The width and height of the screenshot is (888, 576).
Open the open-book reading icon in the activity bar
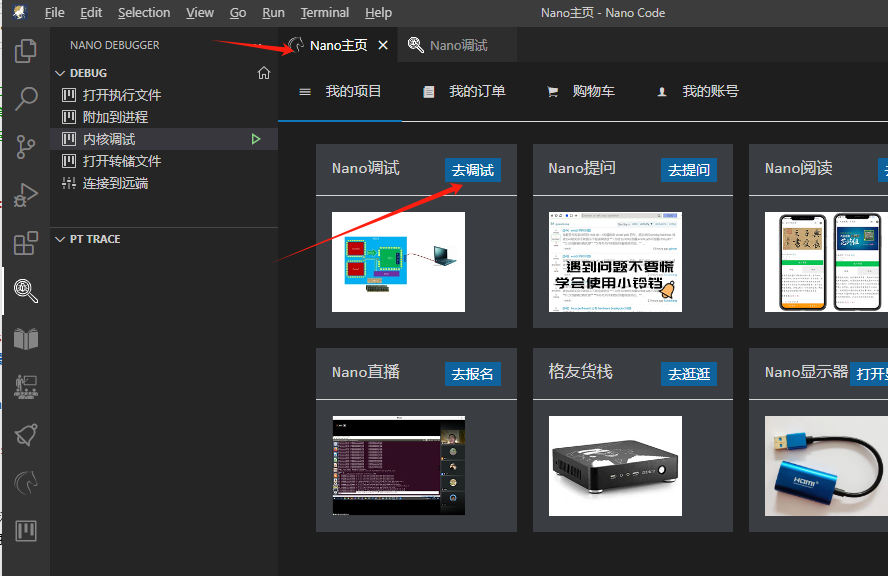[25, 339]
